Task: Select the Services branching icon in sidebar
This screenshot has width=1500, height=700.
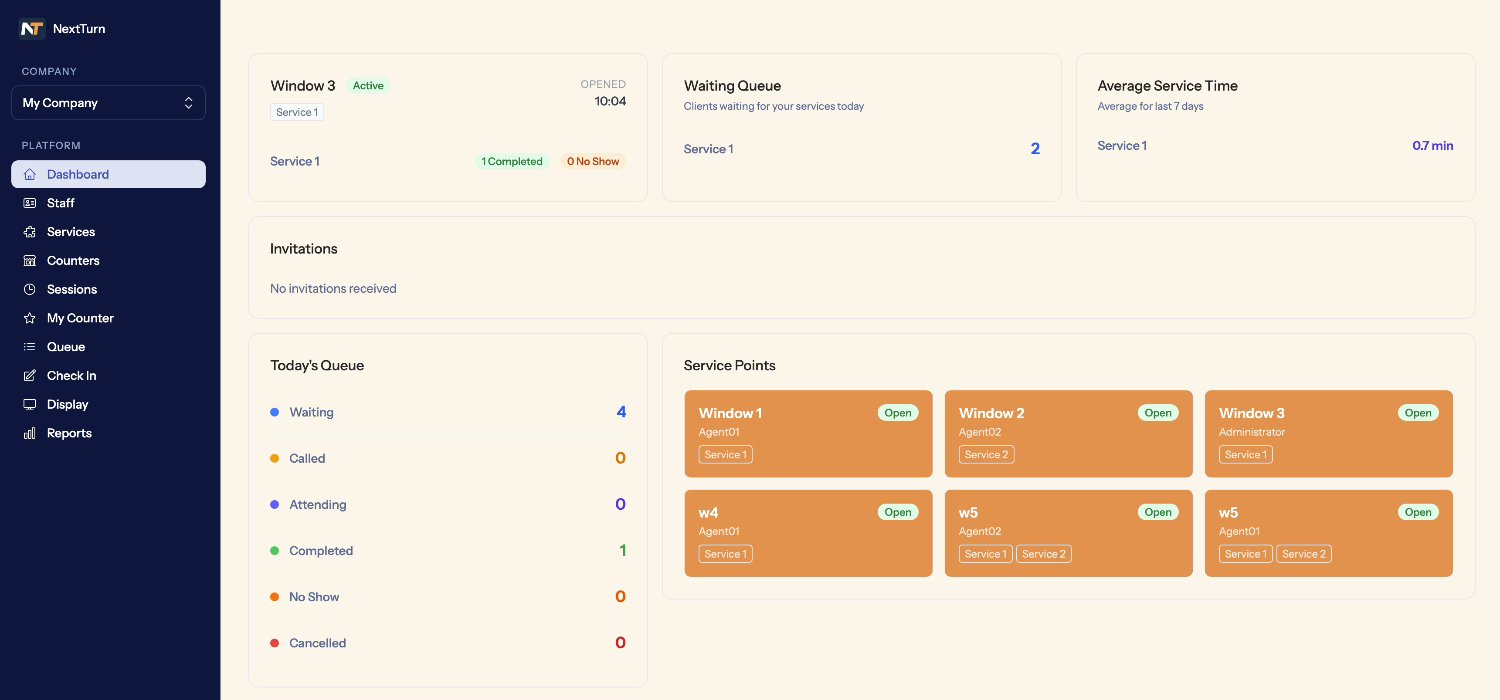Action: (x=30, y=232)
